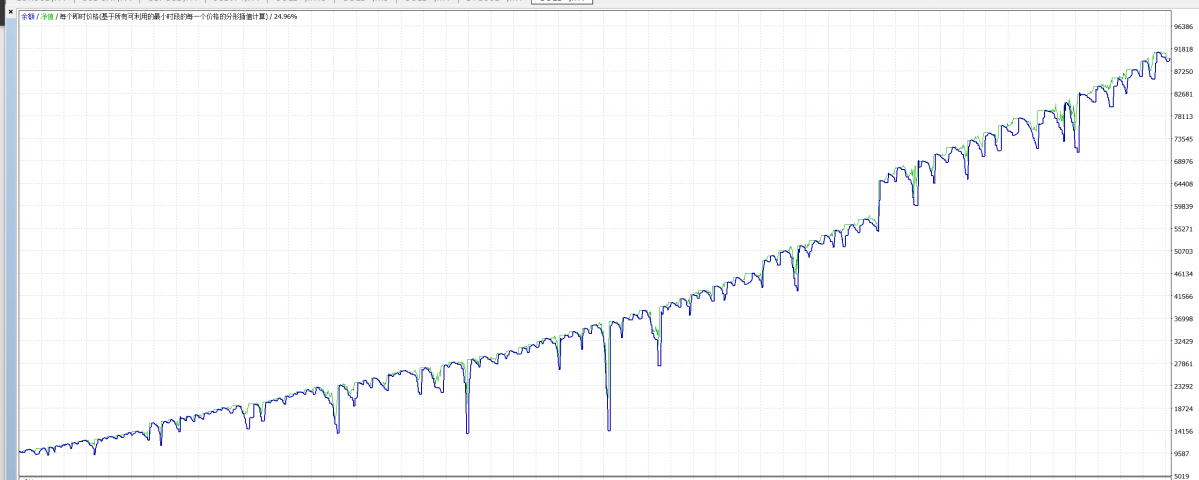This screenshot has width=1199, height=480.
Task: Click the 23292 axis value
Action: click(1183, 387)
